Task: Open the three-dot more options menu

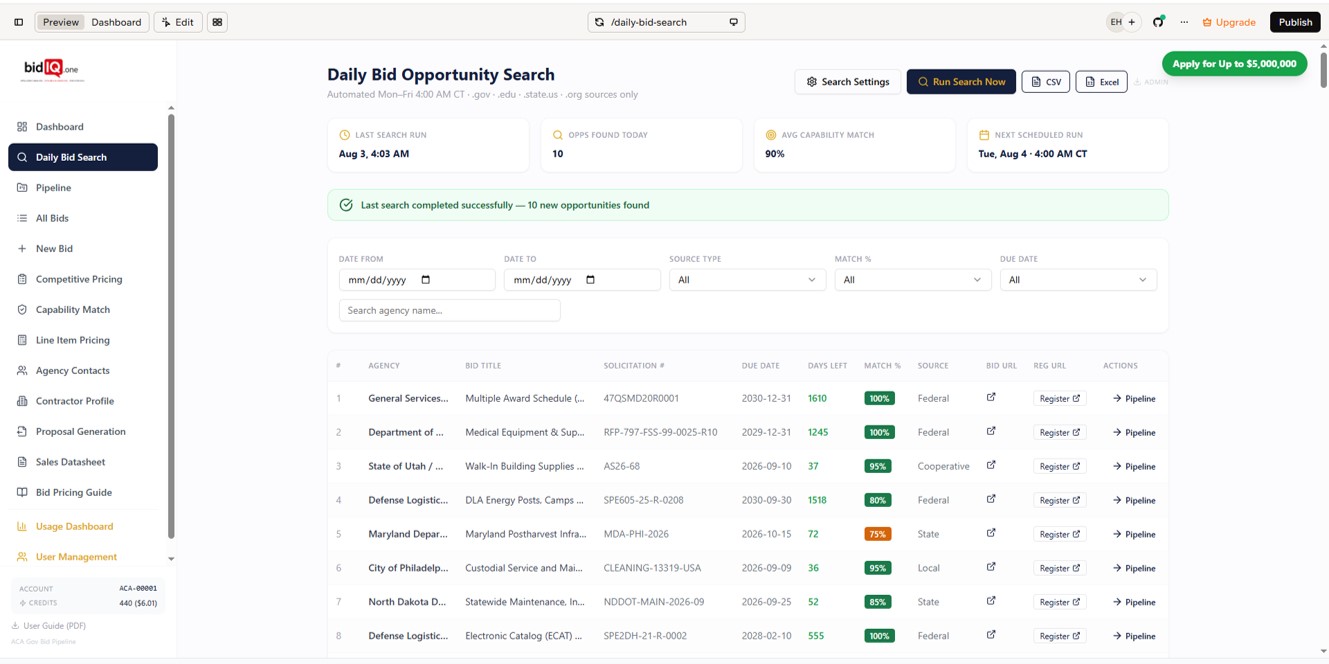Action: click(x=1184, y=22)
